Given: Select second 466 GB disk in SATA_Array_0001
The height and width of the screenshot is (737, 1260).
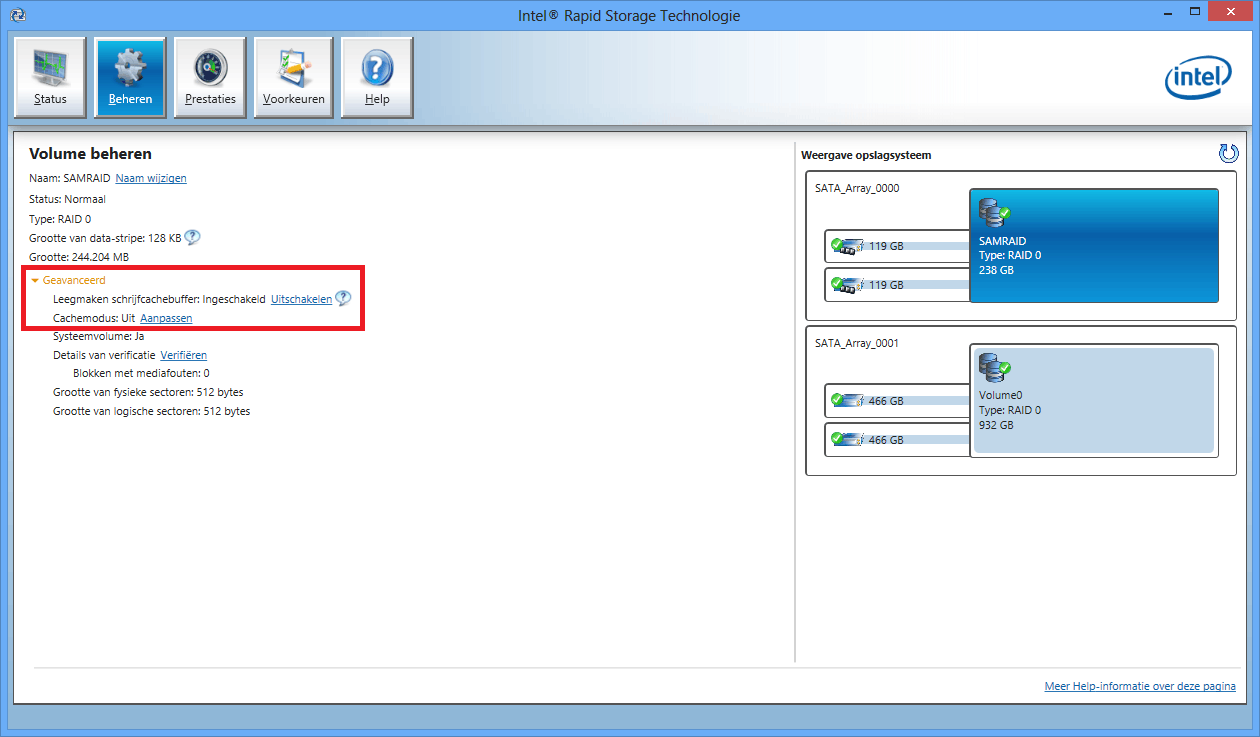Looking at the screenshot, I should [897, 439].
